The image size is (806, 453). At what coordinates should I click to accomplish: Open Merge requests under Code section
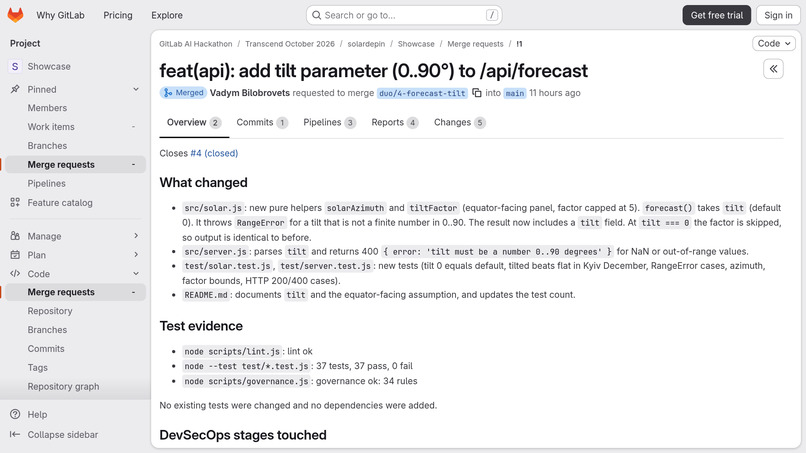click(76, 292)
